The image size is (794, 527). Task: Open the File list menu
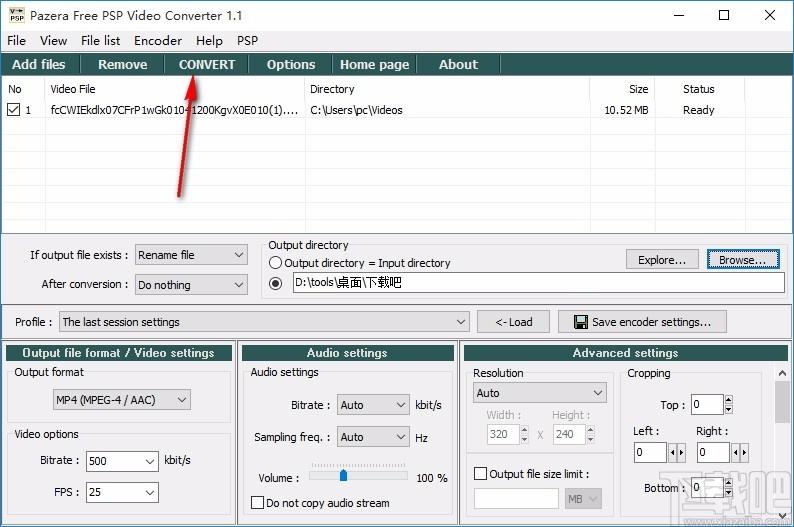(100, 40)
